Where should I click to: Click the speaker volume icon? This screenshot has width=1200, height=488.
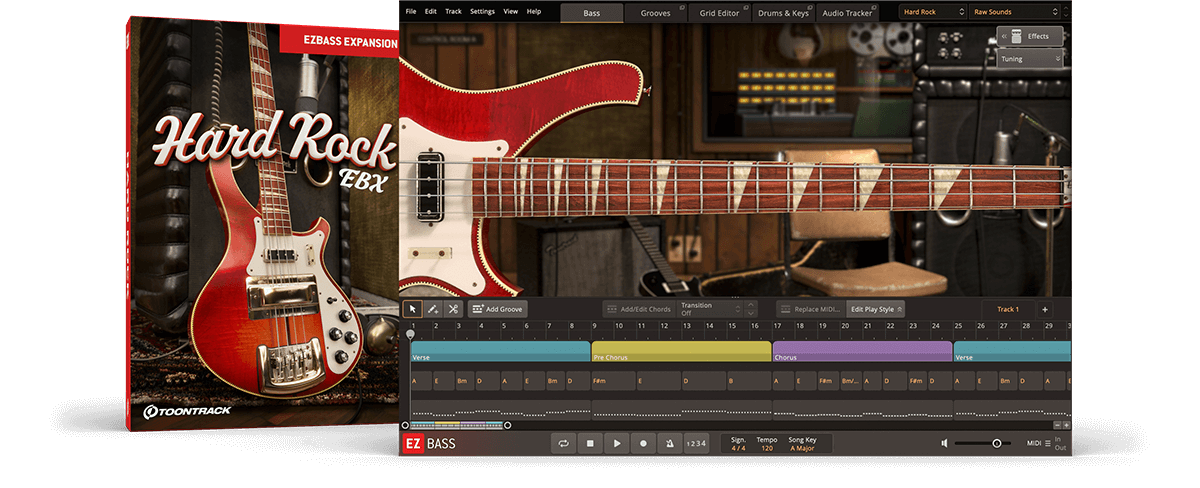(944, 443)
